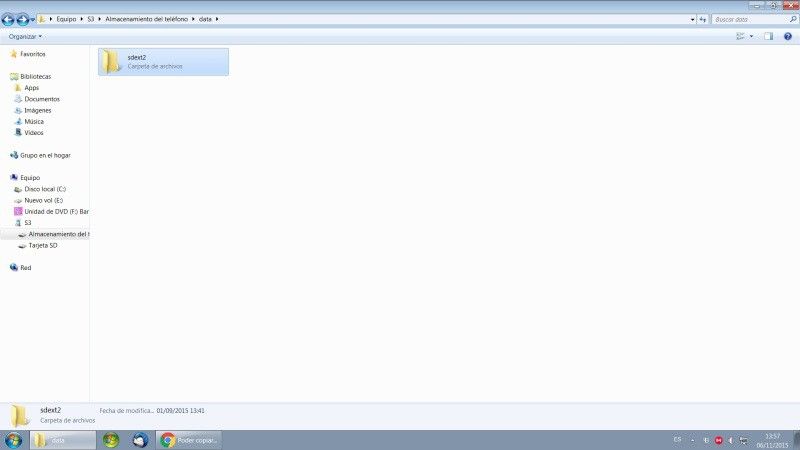The image size is (800, 450).
Task: Click the data breadcrumb segment
Action: 205,19
